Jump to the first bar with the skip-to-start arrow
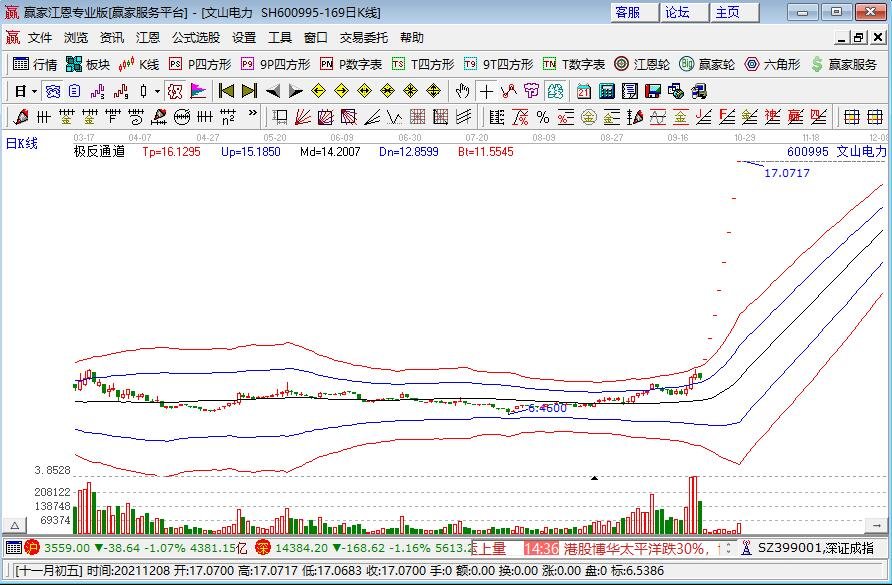The height and width of the screenshot is (585, 892). coord(226,91)
